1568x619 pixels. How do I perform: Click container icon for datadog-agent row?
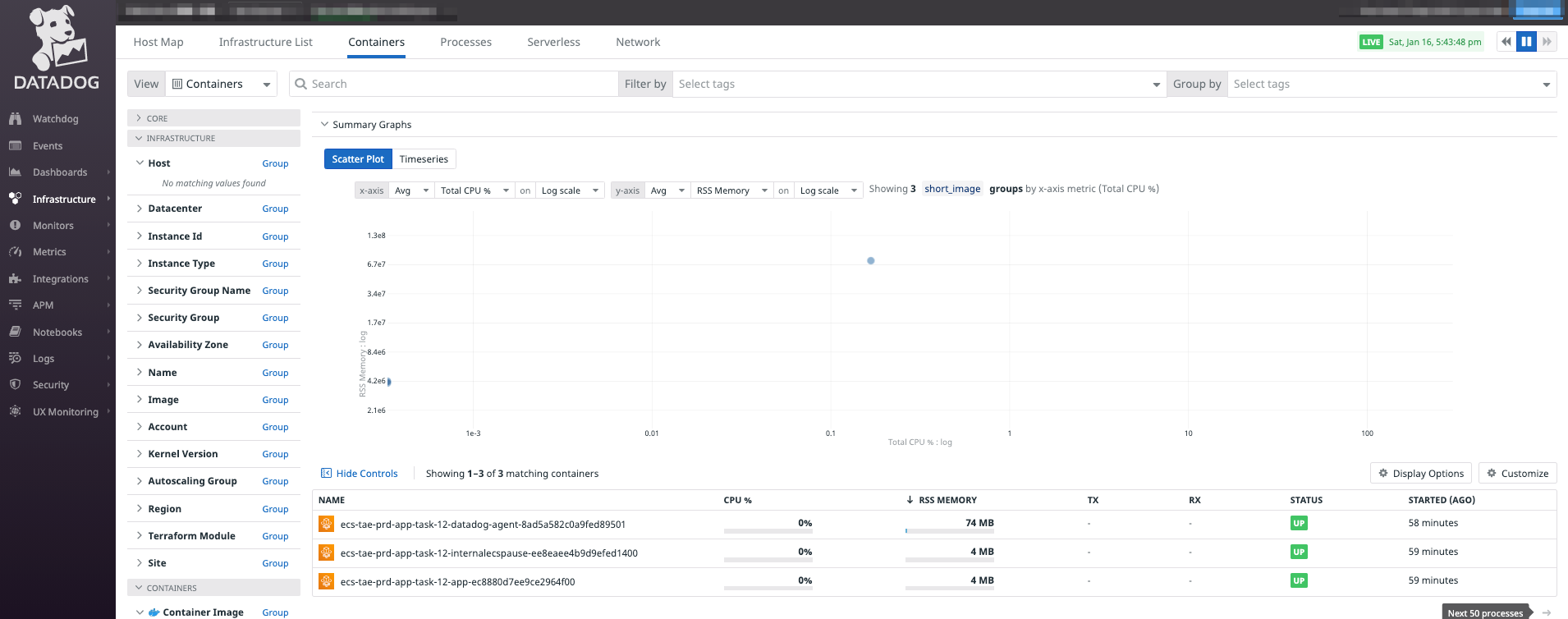tap(326, 524)
